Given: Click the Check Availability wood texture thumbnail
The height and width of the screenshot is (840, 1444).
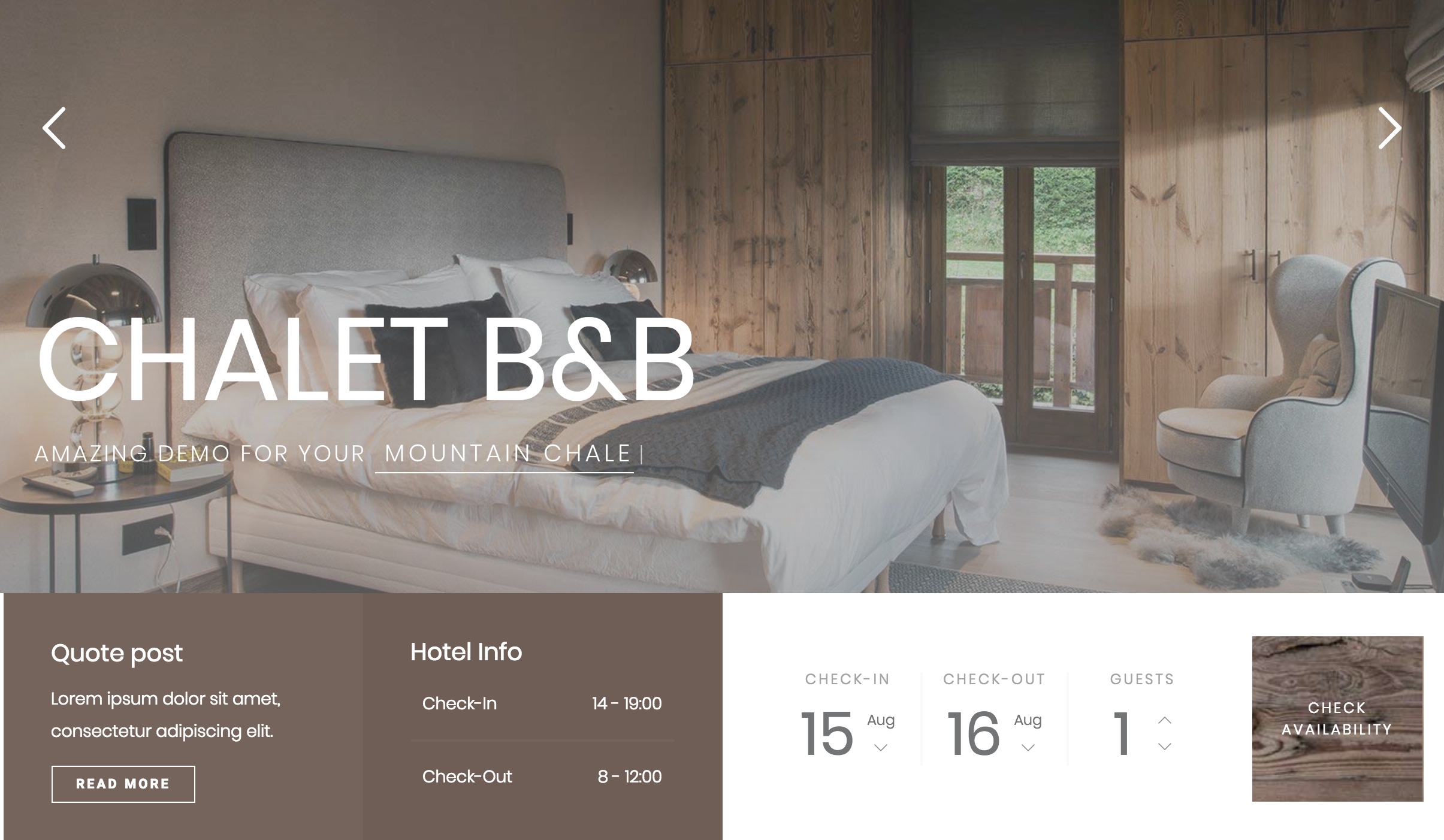Looking at the screenshot, I should (1337, 718).
